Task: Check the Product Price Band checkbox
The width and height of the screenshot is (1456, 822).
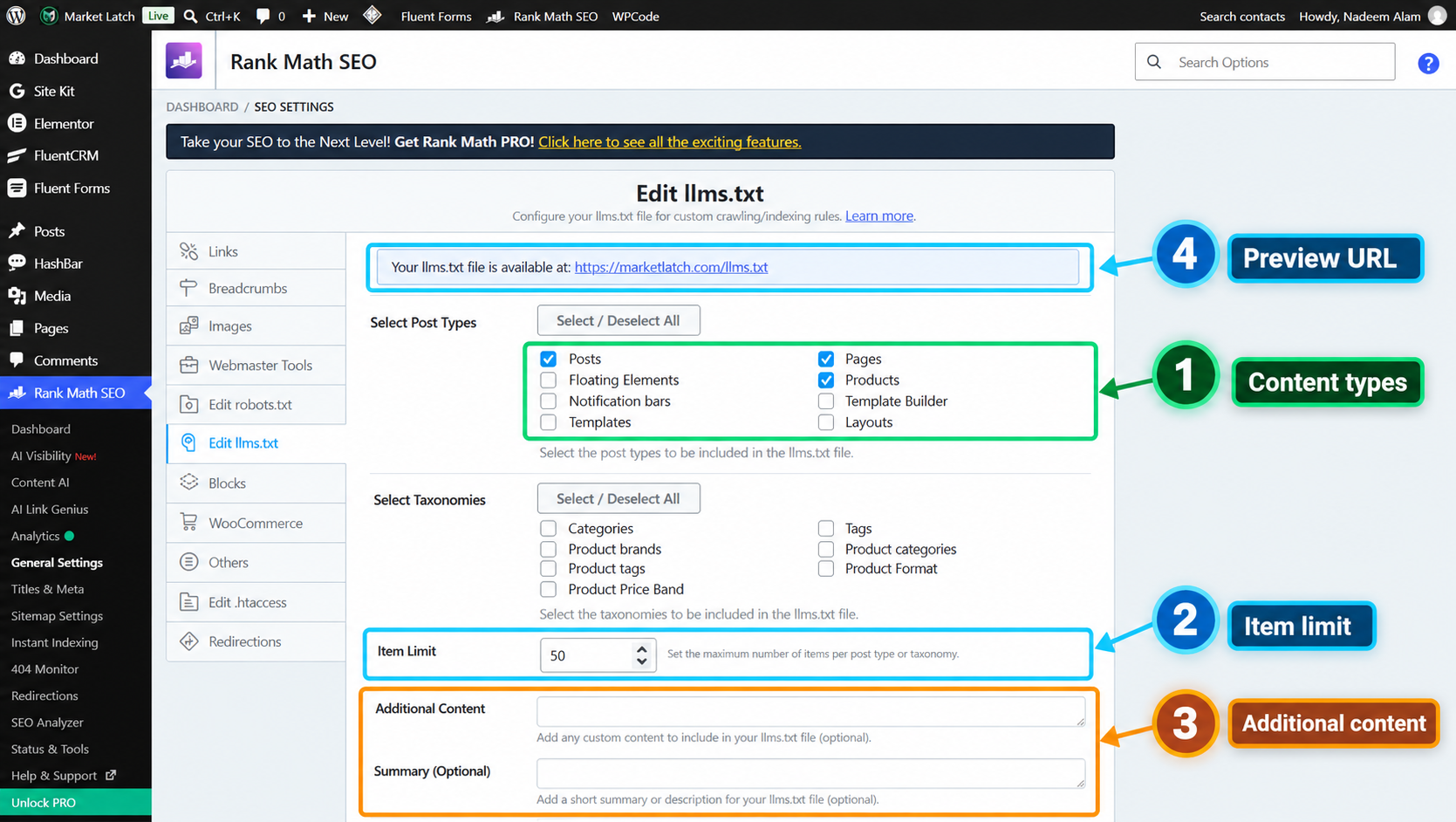Action: [x=548, y=589]
